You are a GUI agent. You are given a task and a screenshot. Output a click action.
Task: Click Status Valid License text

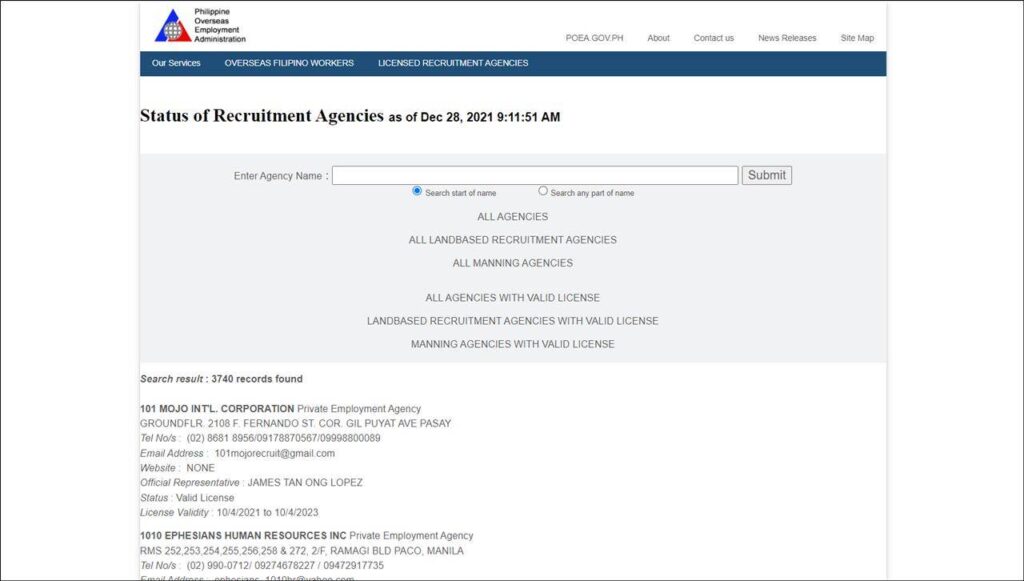point(187,497)
